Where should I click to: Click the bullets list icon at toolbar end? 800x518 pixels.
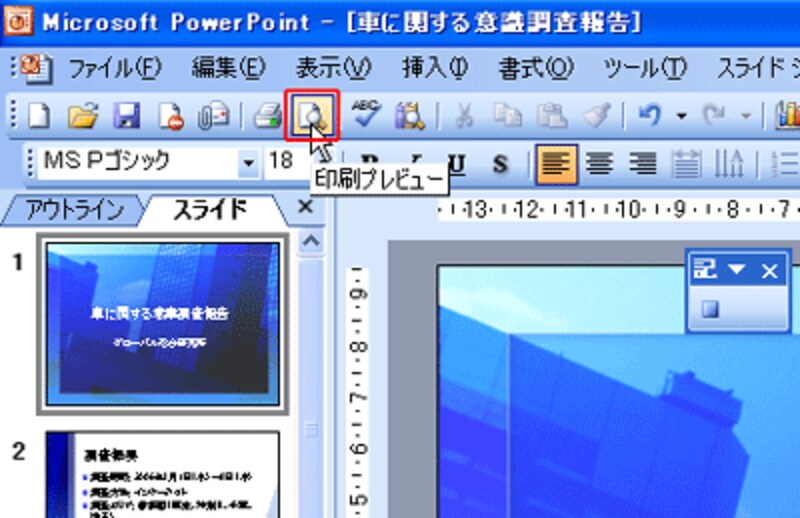[x=785, y=164]
